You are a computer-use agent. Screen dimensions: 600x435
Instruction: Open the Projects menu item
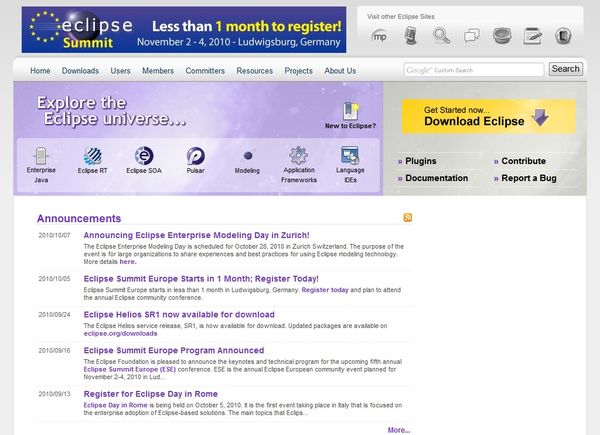(x=298, y=71)
